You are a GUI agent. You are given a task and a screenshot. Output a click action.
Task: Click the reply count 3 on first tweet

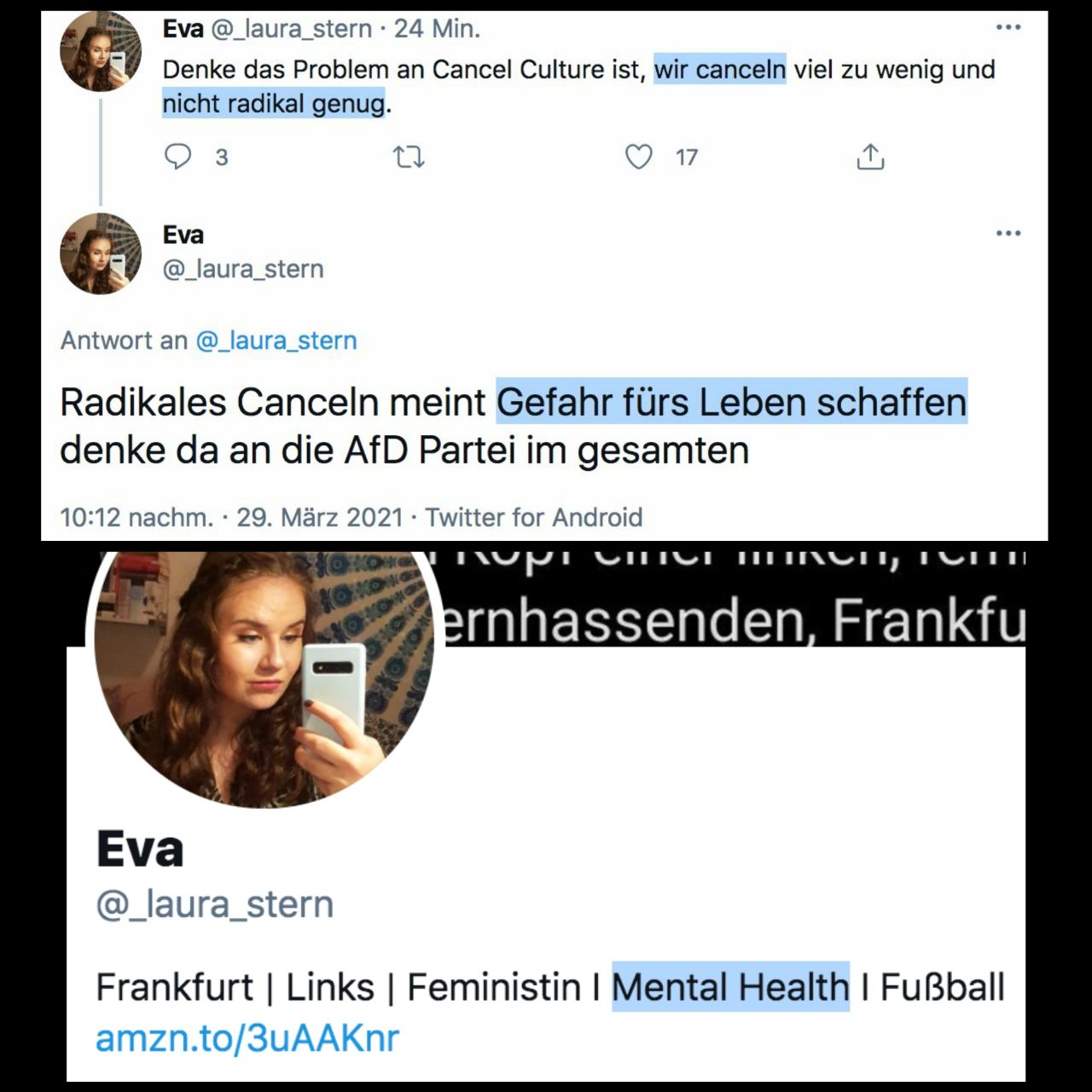pyautogui.click(x=222, y=158)
